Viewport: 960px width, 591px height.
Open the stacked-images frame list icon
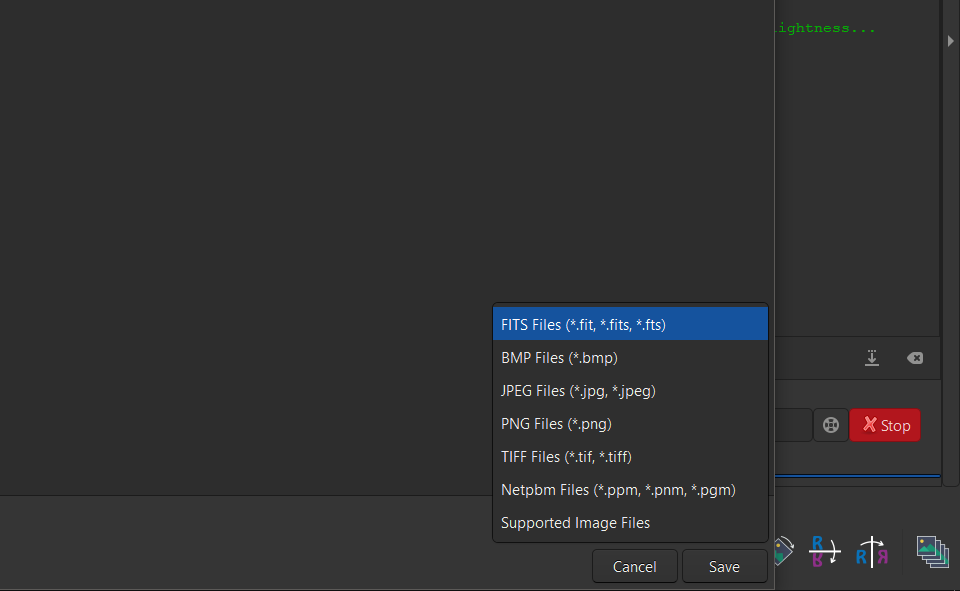point(932,551)
